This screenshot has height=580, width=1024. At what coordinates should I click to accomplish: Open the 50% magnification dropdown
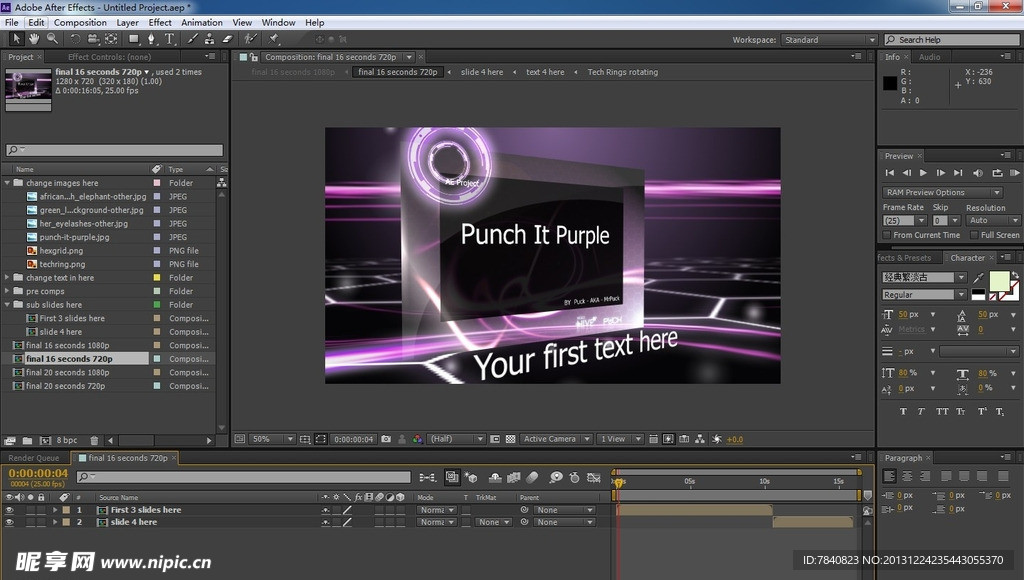272,439
